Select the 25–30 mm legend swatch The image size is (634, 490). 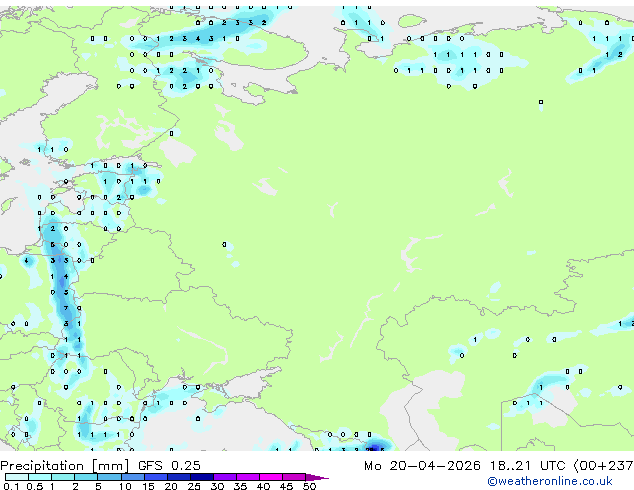tap(201, 477)
